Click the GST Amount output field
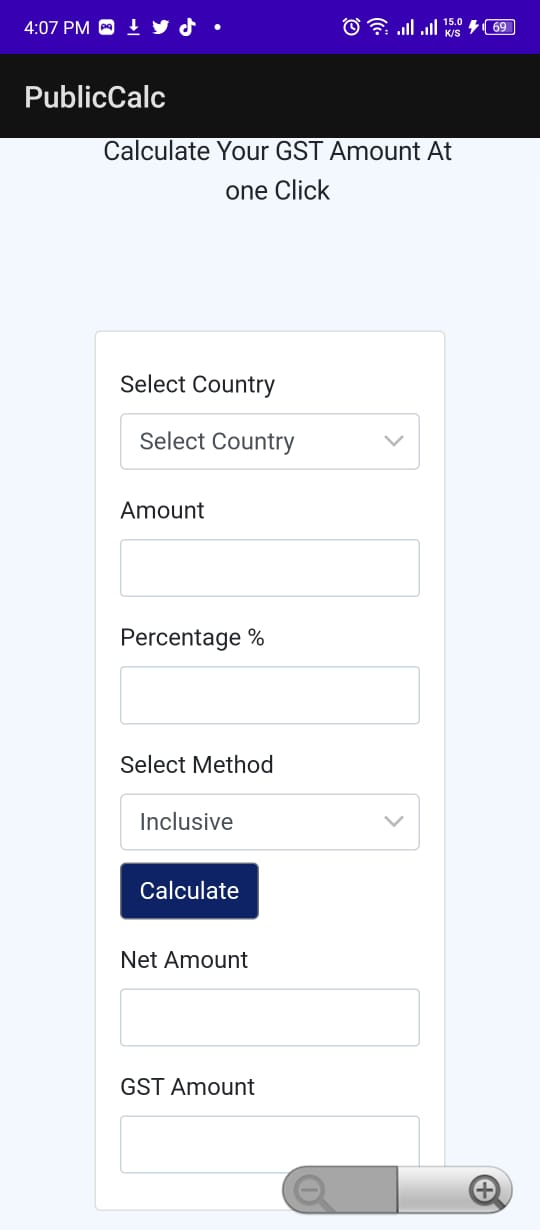Image resolution: width=540 pixels, height=1230 pixels. point(270,1144)
